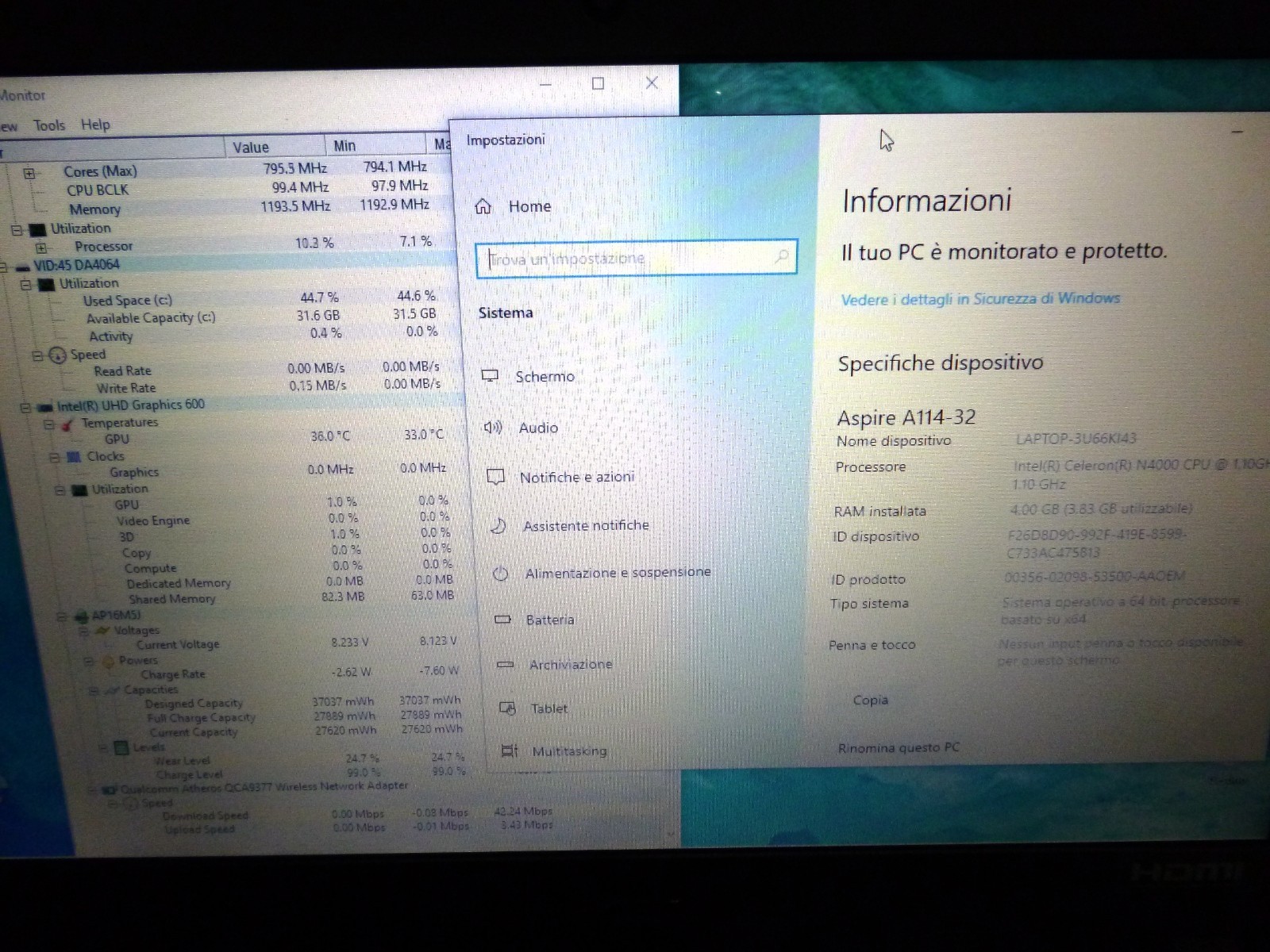Focus the Trova un'impostazione search field
Screen dimensions: 1270x952
636,259
